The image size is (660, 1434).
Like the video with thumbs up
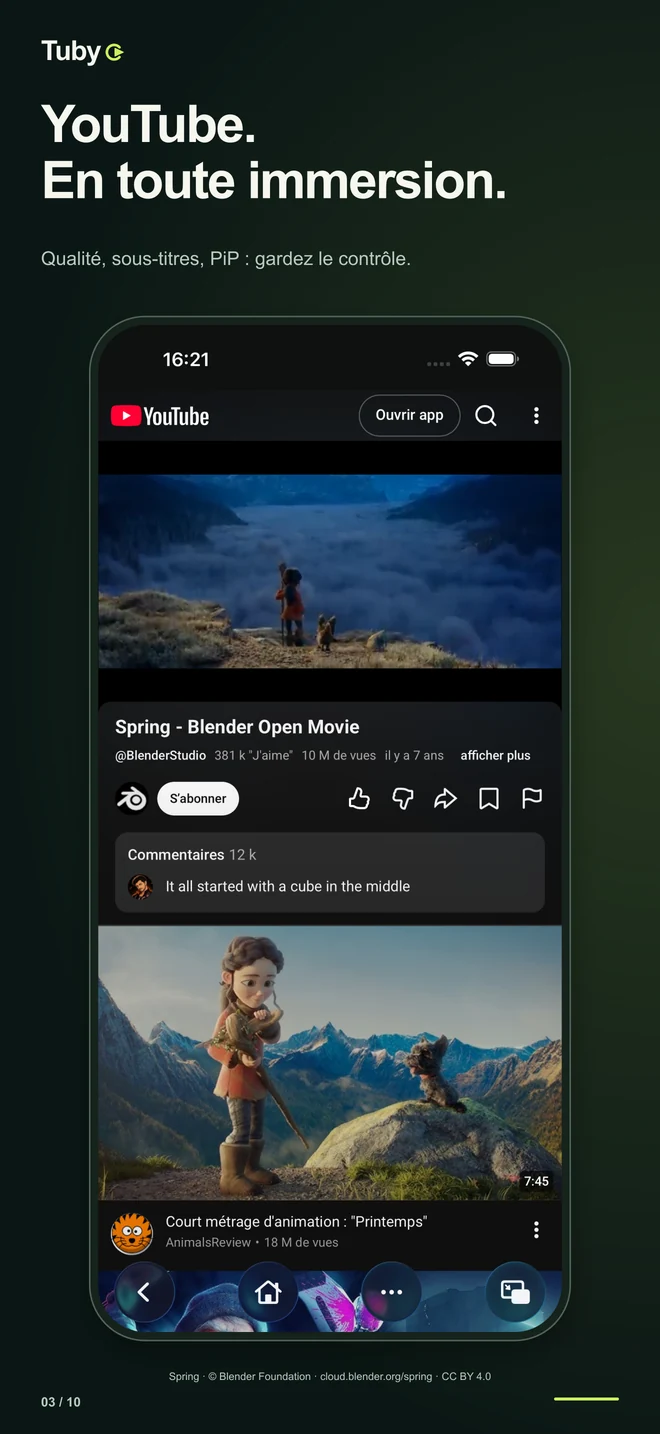(x=359, y=798)
